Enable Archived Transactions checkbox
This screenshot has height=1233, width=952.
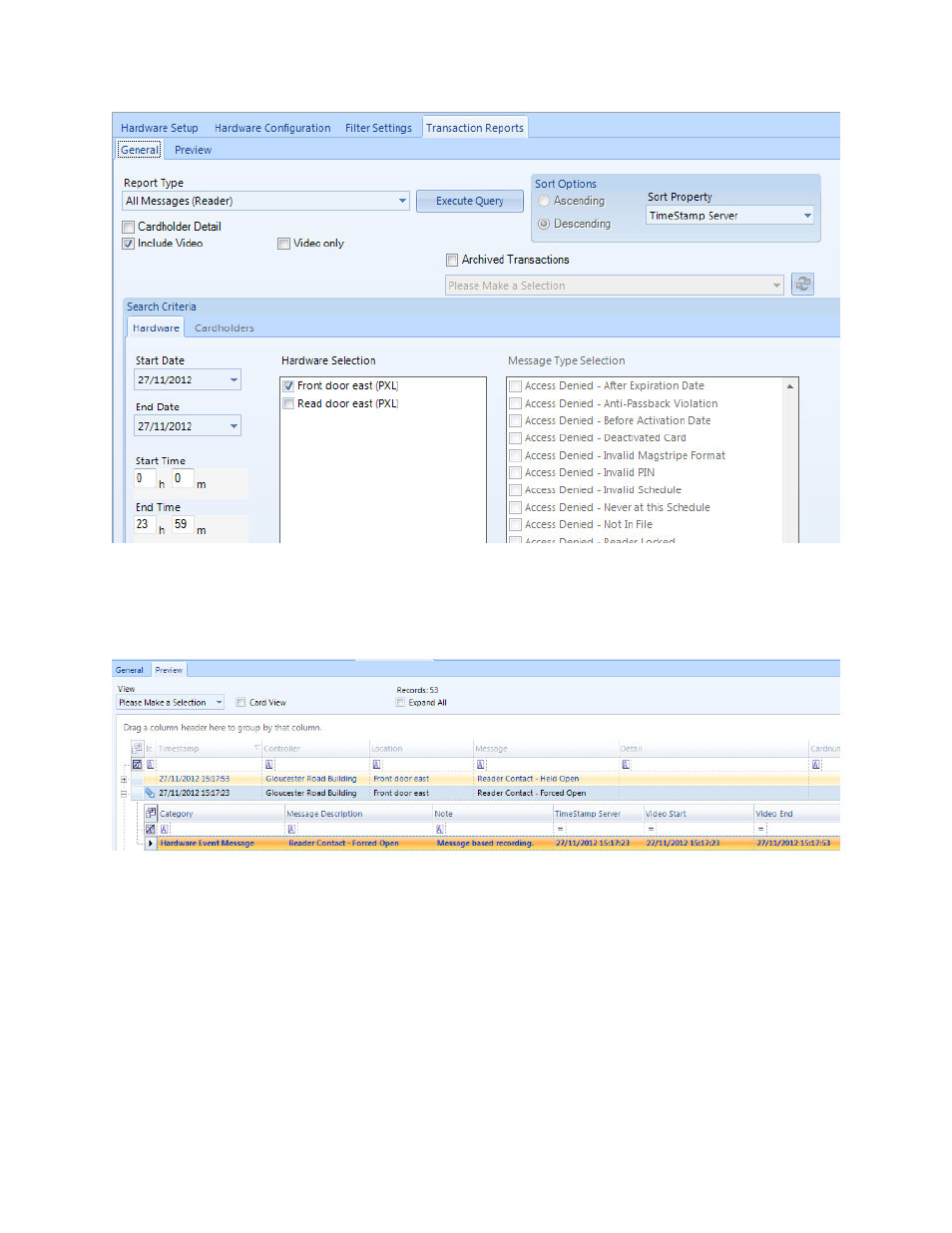pyautogui.click(x=452, y=260)
